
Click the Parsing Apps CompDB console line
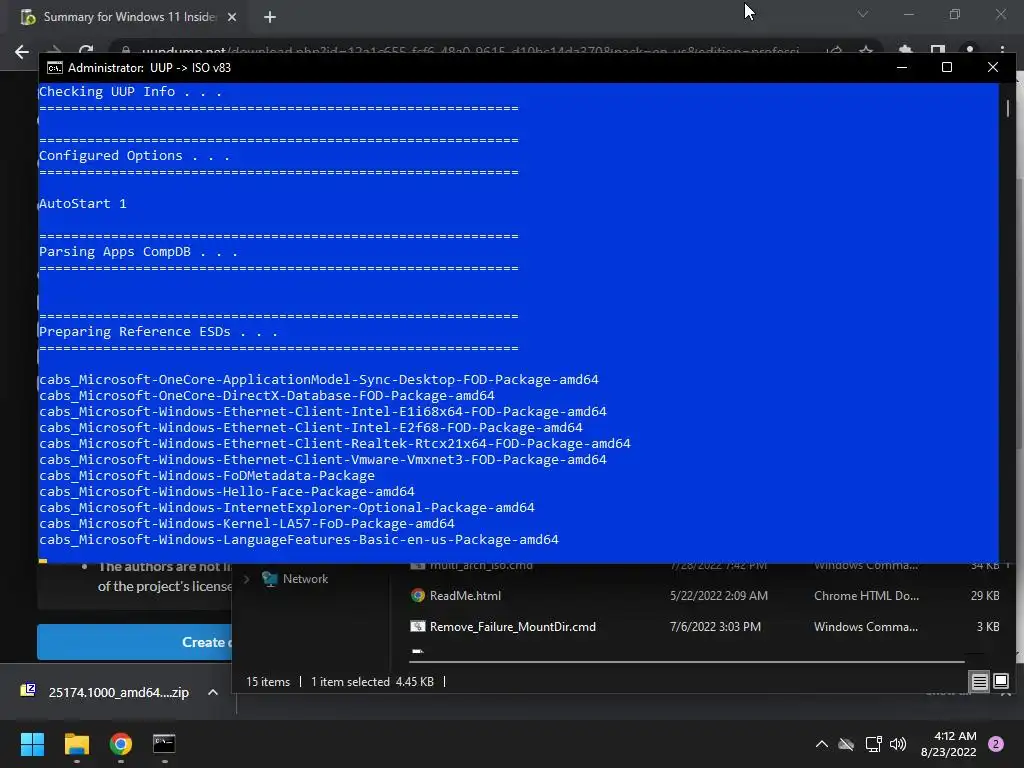(x=138, y=252)
